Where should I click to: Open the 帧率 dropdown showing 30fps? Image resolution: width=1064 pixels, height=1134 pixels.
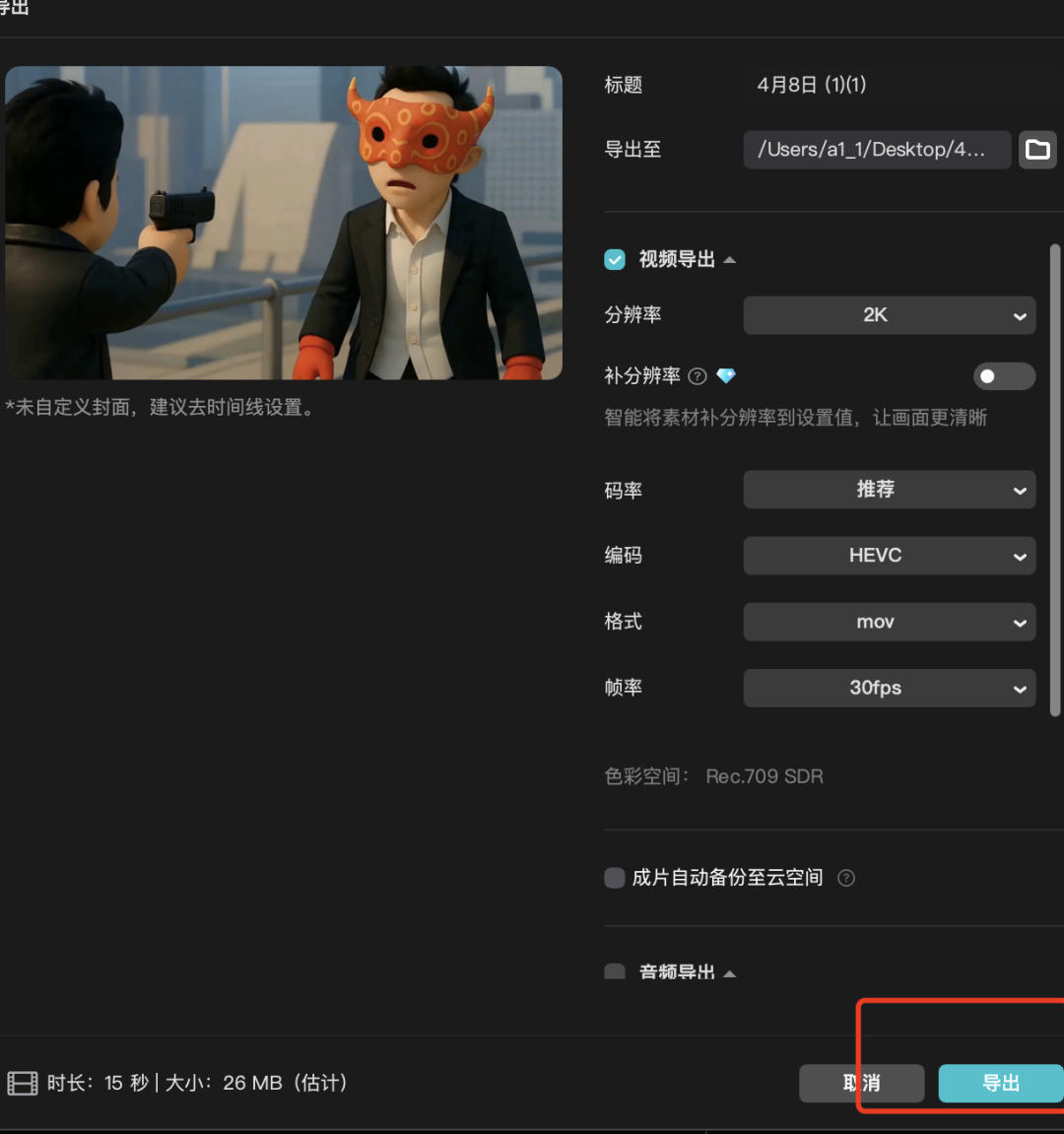[889, 688]
